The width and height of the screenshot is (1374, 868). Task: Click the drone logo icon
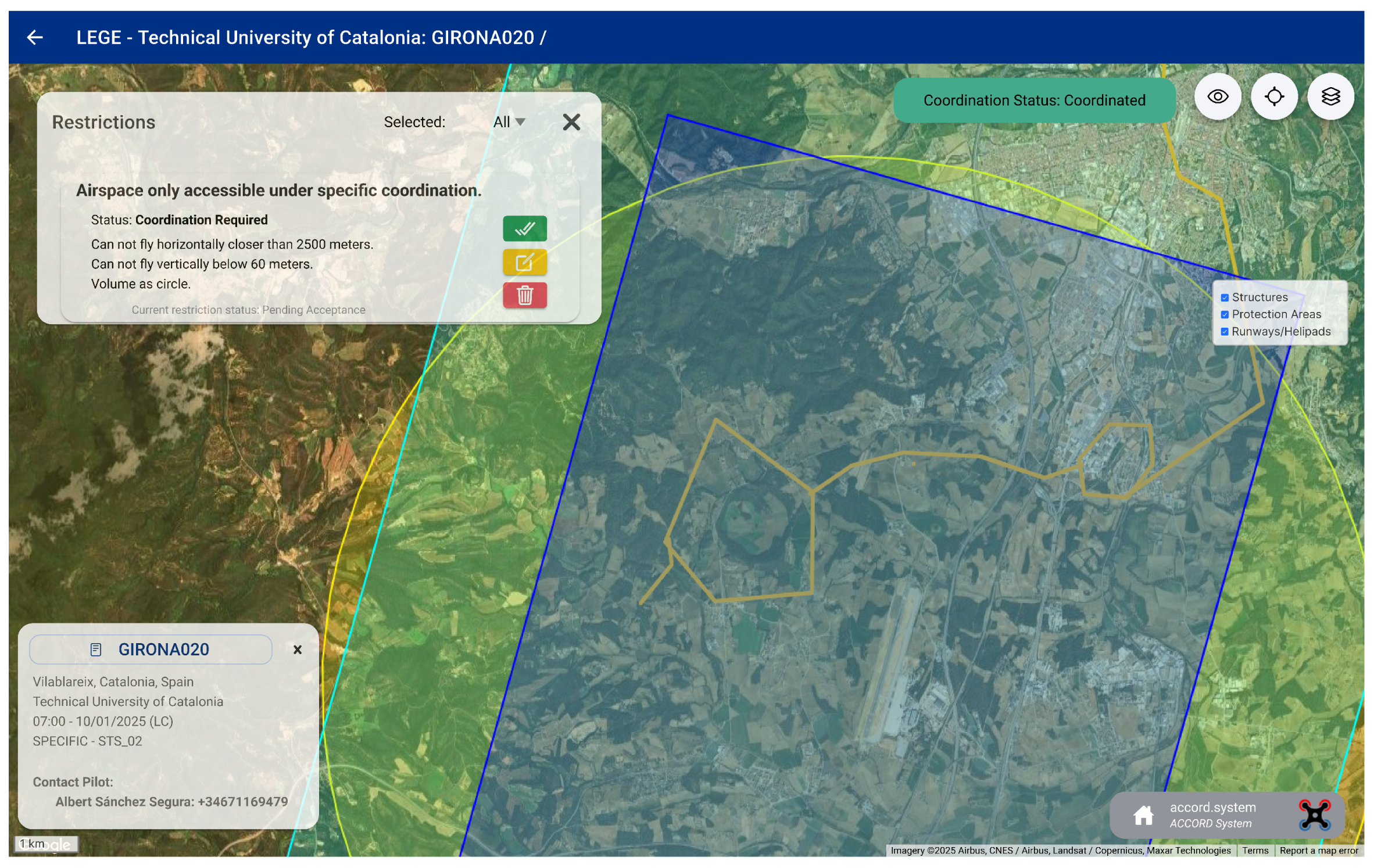pos(1315,815)
